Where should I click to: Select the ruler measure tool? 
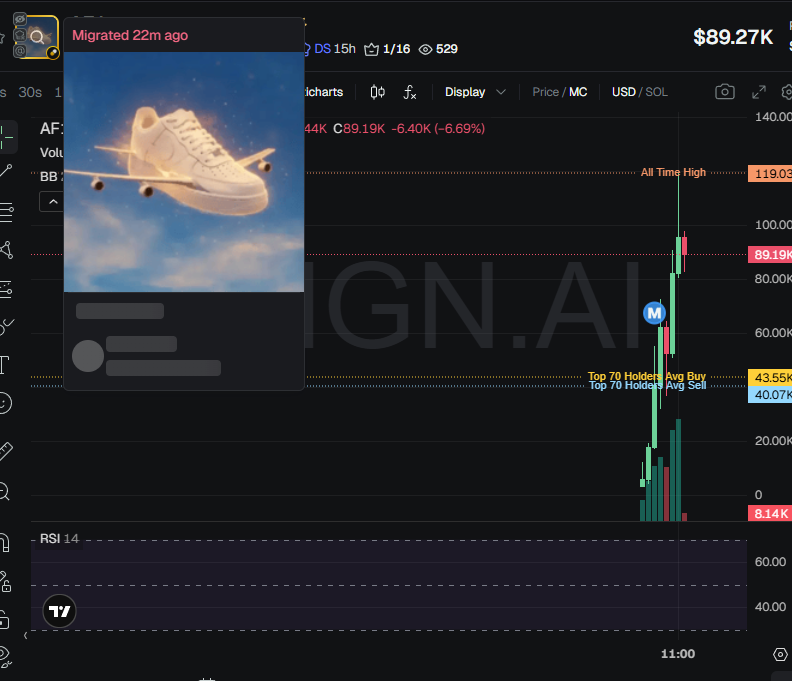tap(6, 451)
